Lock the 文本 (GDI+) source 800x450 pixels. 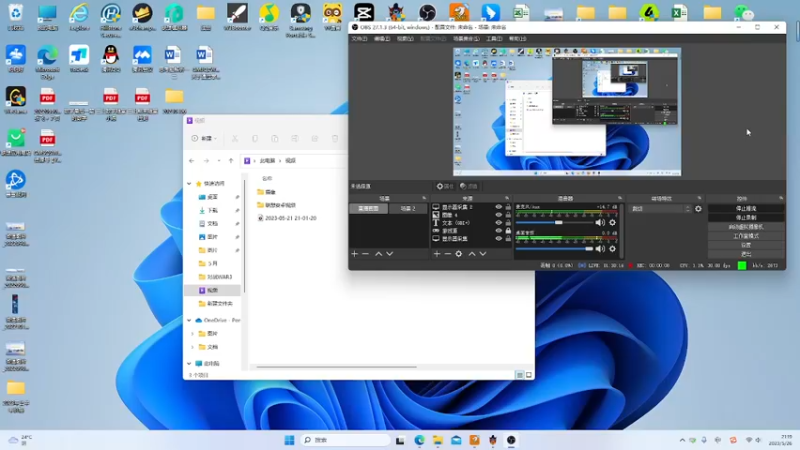tap(508, 222)
